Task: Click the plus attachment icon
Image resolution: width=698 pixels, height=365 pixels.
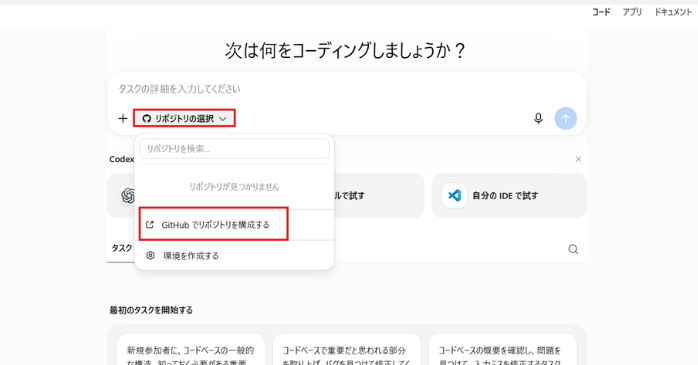Action: pyautogui.click(x=123, y=118)
